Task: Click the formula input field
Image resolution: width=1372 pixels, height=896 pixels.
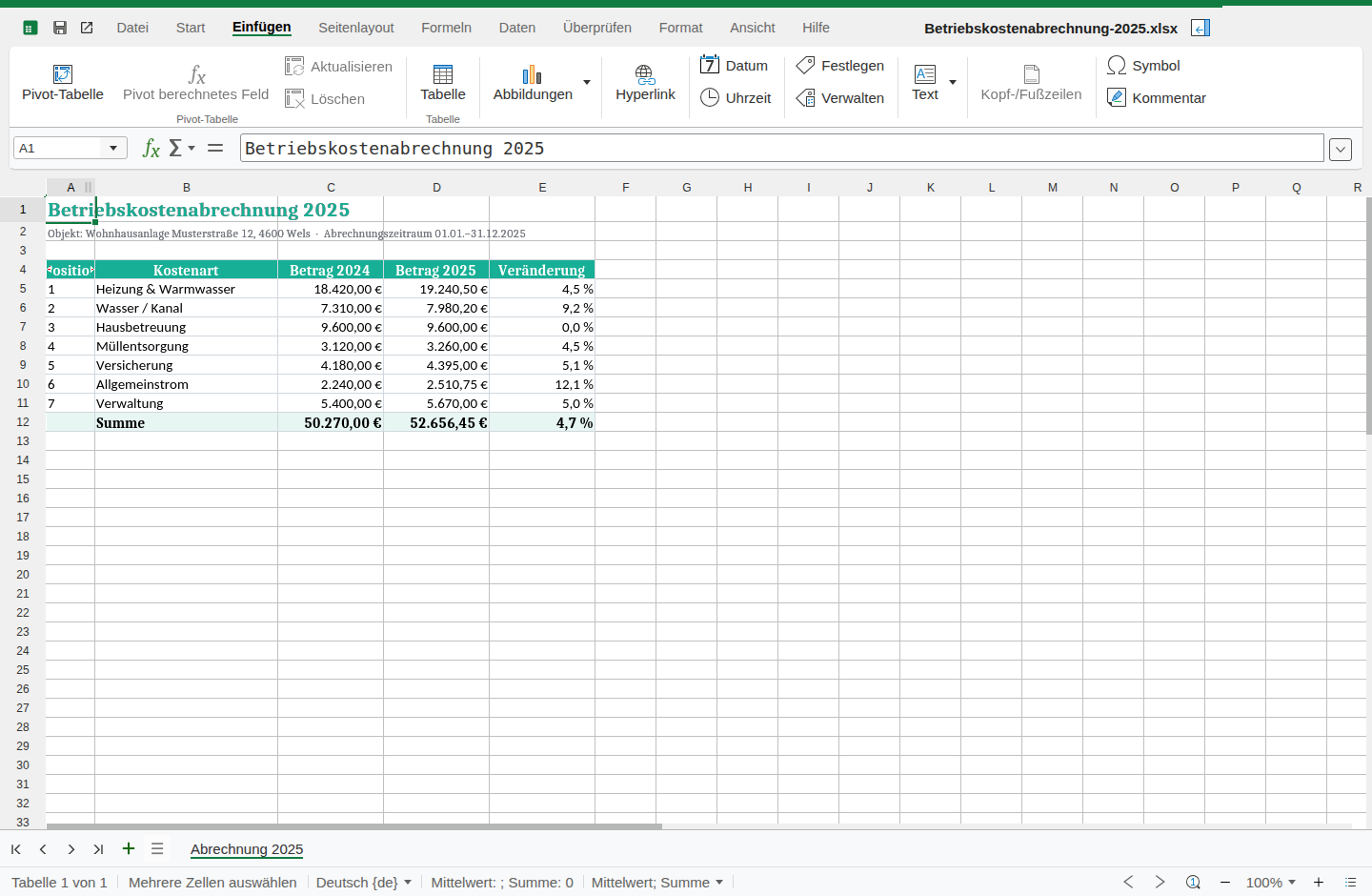Action: coord(781,148)
